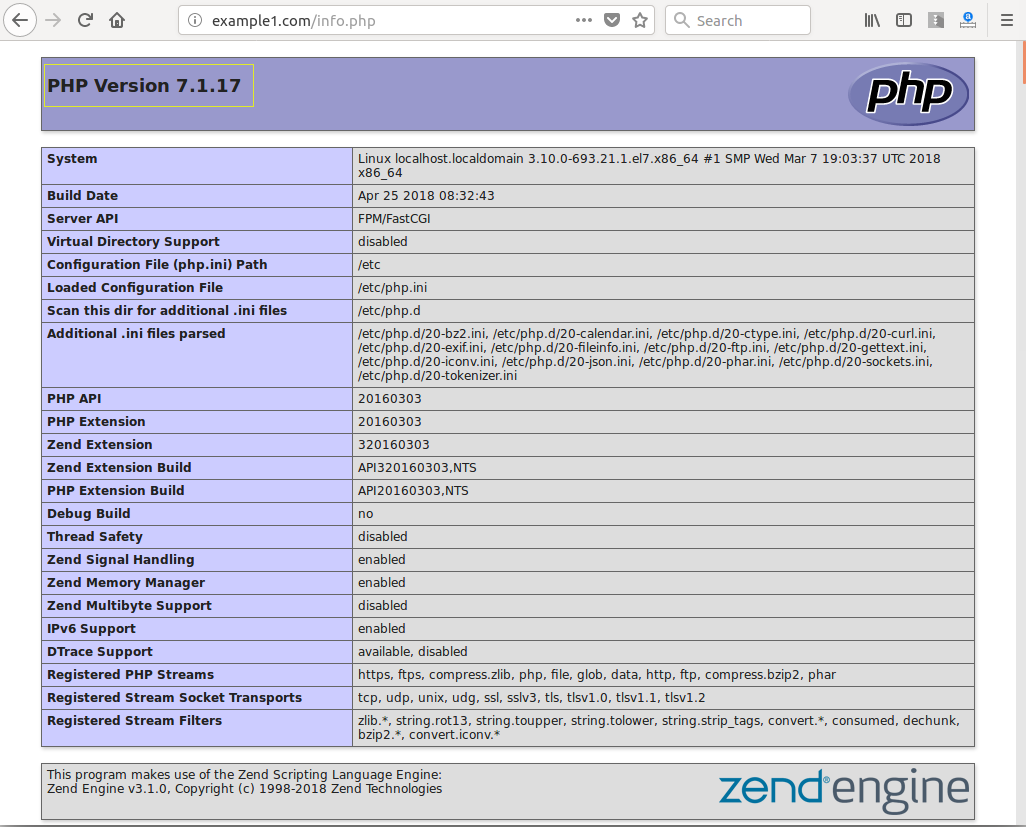Bookmark this page with the star

click(x=640, y=20)
